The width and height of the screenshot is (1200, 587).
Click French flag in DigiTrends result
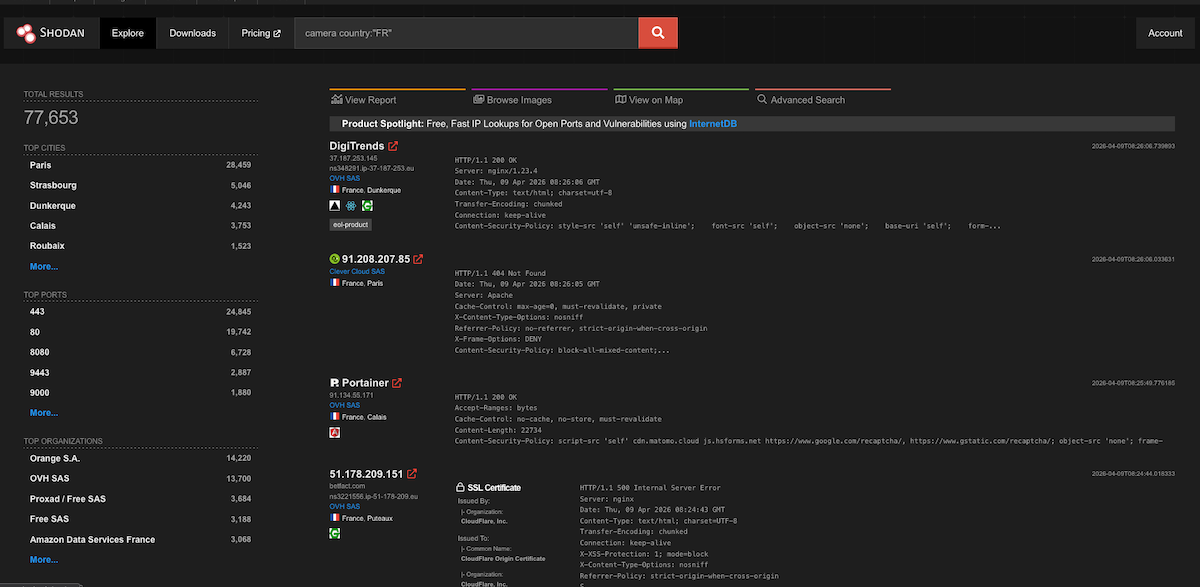point(335,189)
